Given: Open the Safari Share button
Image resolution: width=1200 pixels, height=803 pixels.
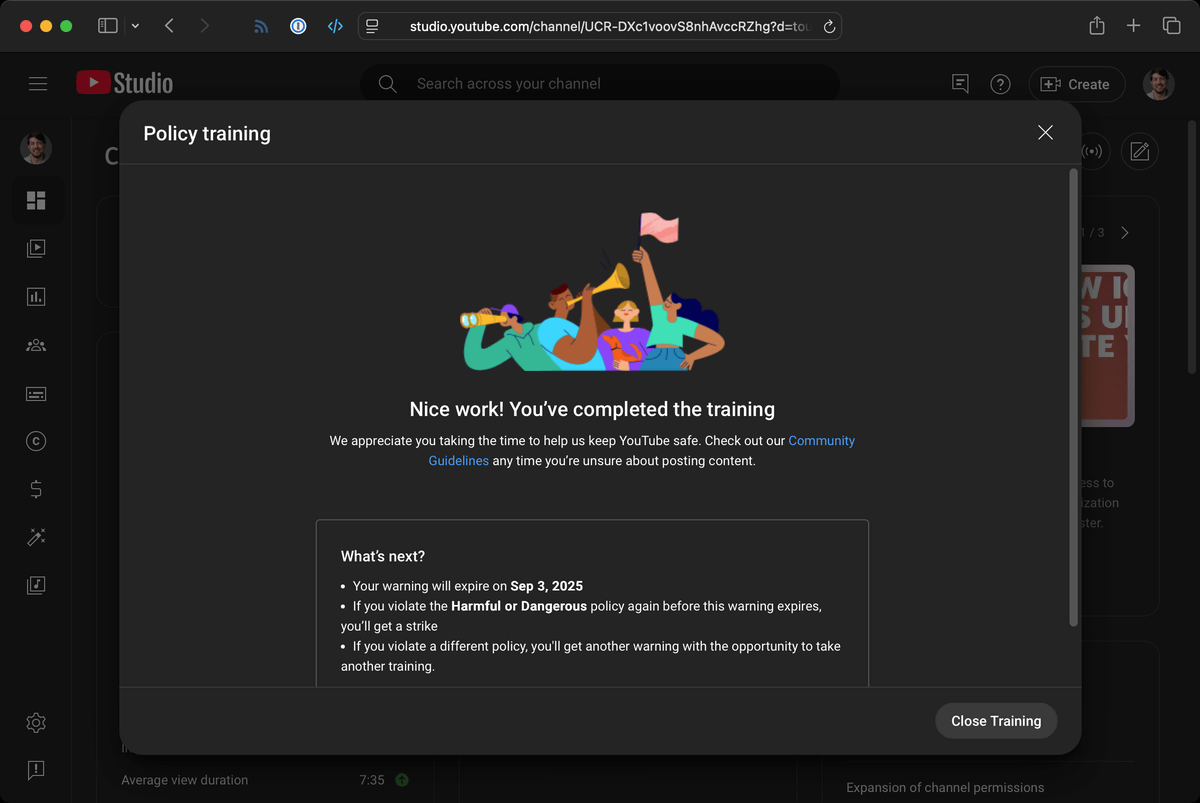Looking at the screenshot, I should coord(1097,26).
